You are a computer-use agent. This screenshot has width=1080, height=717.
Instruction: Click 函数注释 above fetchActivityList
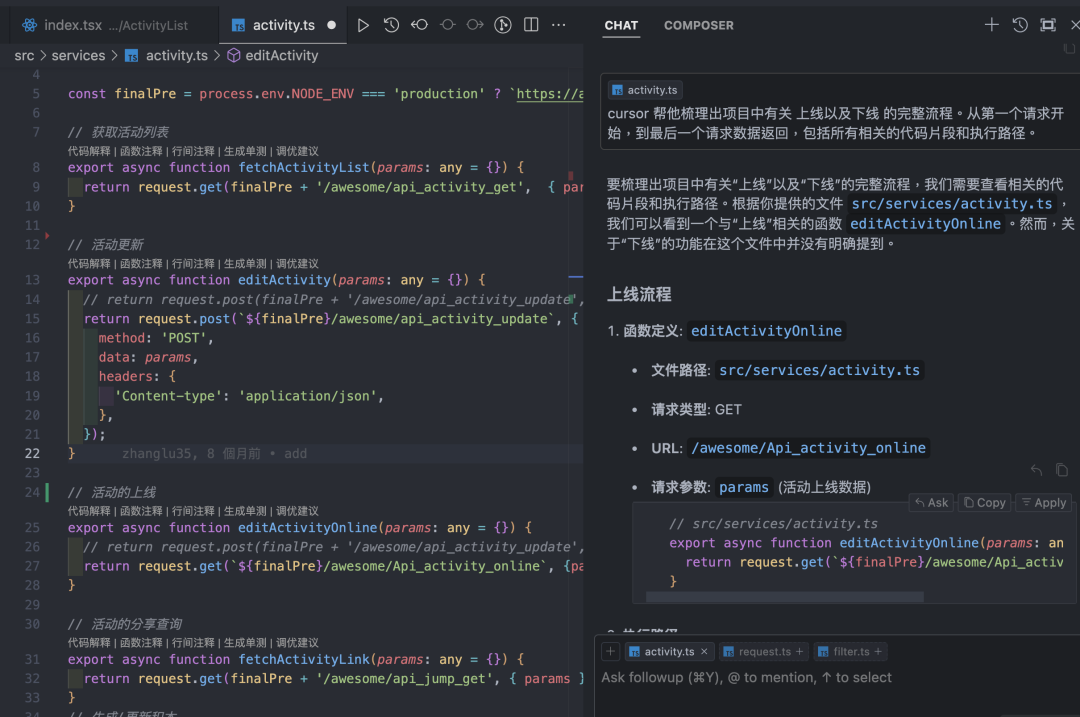pyautogui.click(x=141, y=151)
